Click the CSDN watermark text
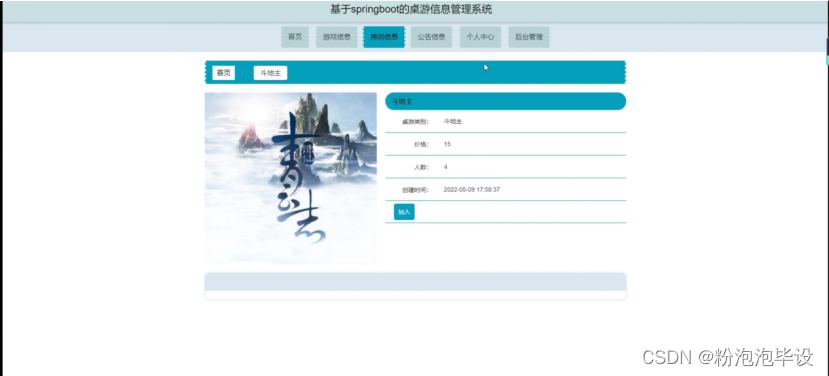 coord(727,357)
